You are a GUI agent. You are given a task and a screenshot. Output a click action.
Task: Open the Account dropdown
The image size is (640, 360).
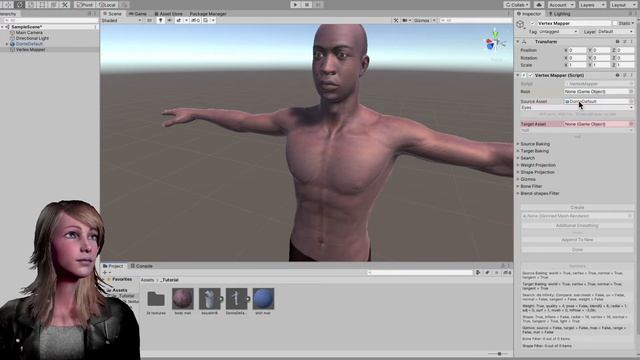tap(561, 4)
